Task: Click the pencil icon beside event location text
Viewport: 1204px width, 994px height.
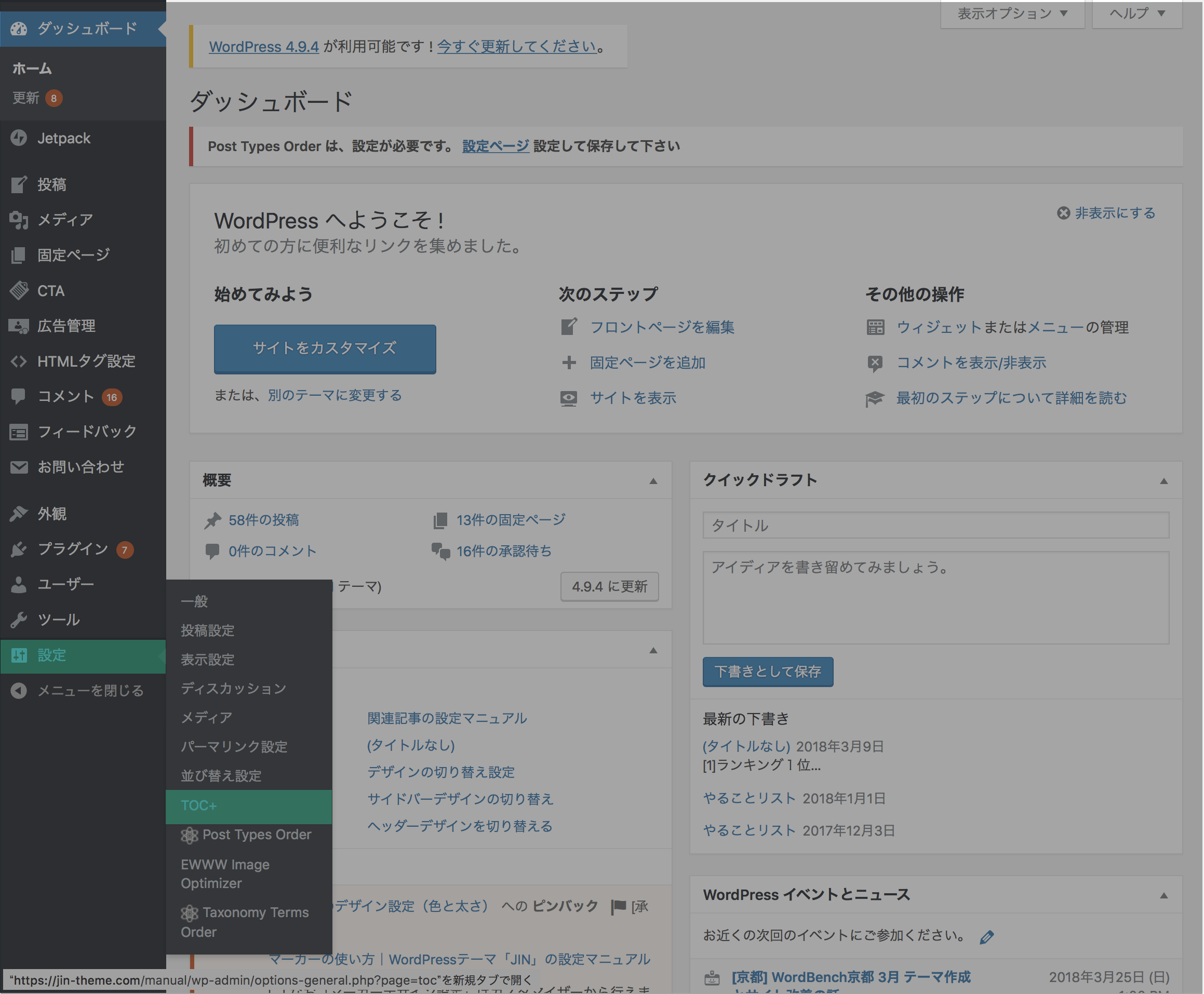Action: (x=986, y=937)
